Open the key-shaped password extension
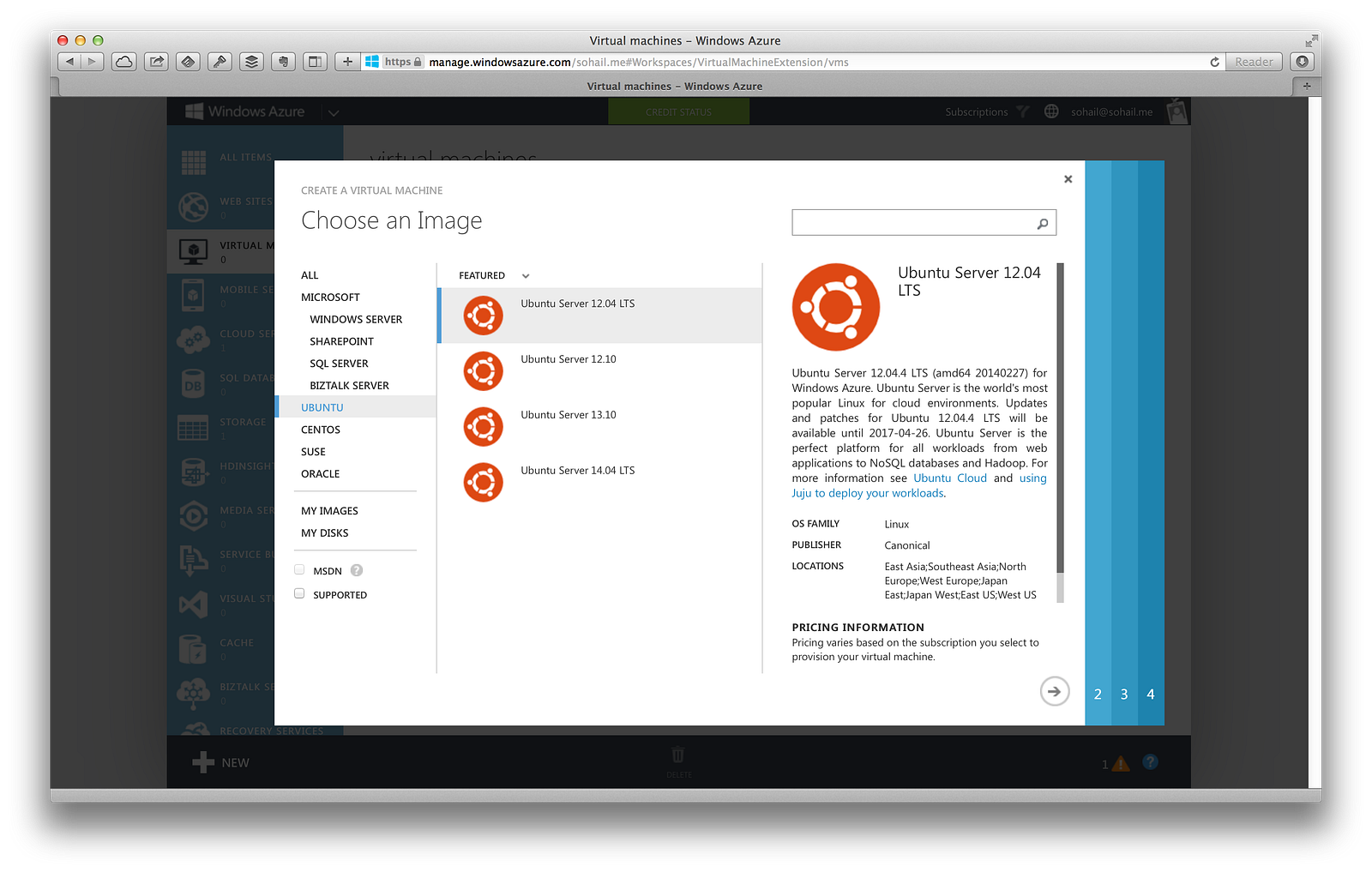Image resolution: width=1372 pixels, height=872 pixels. click(x=220, y=62)
